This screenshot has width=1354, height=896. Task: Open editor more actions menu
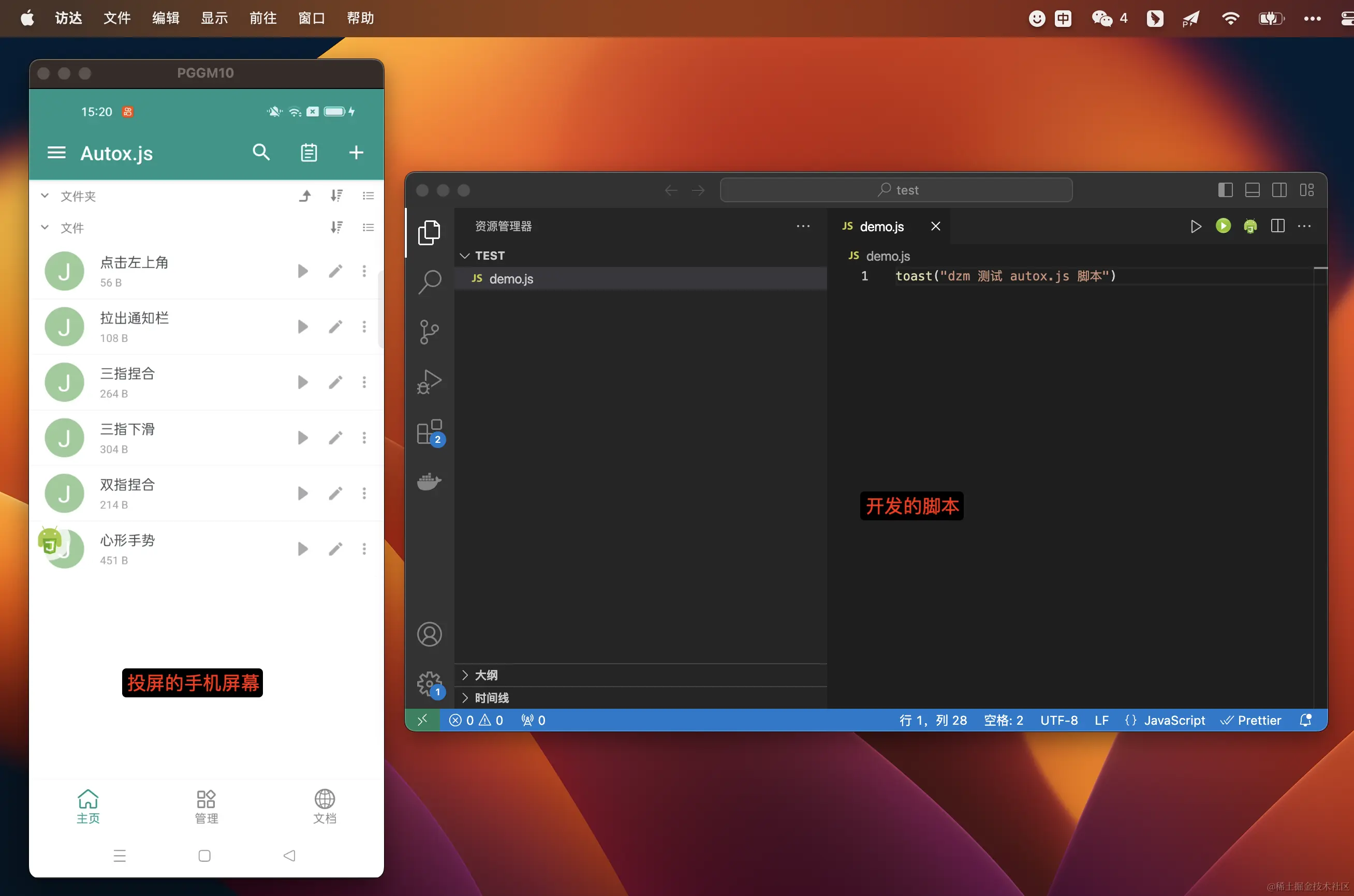[x=1304, y=226]
